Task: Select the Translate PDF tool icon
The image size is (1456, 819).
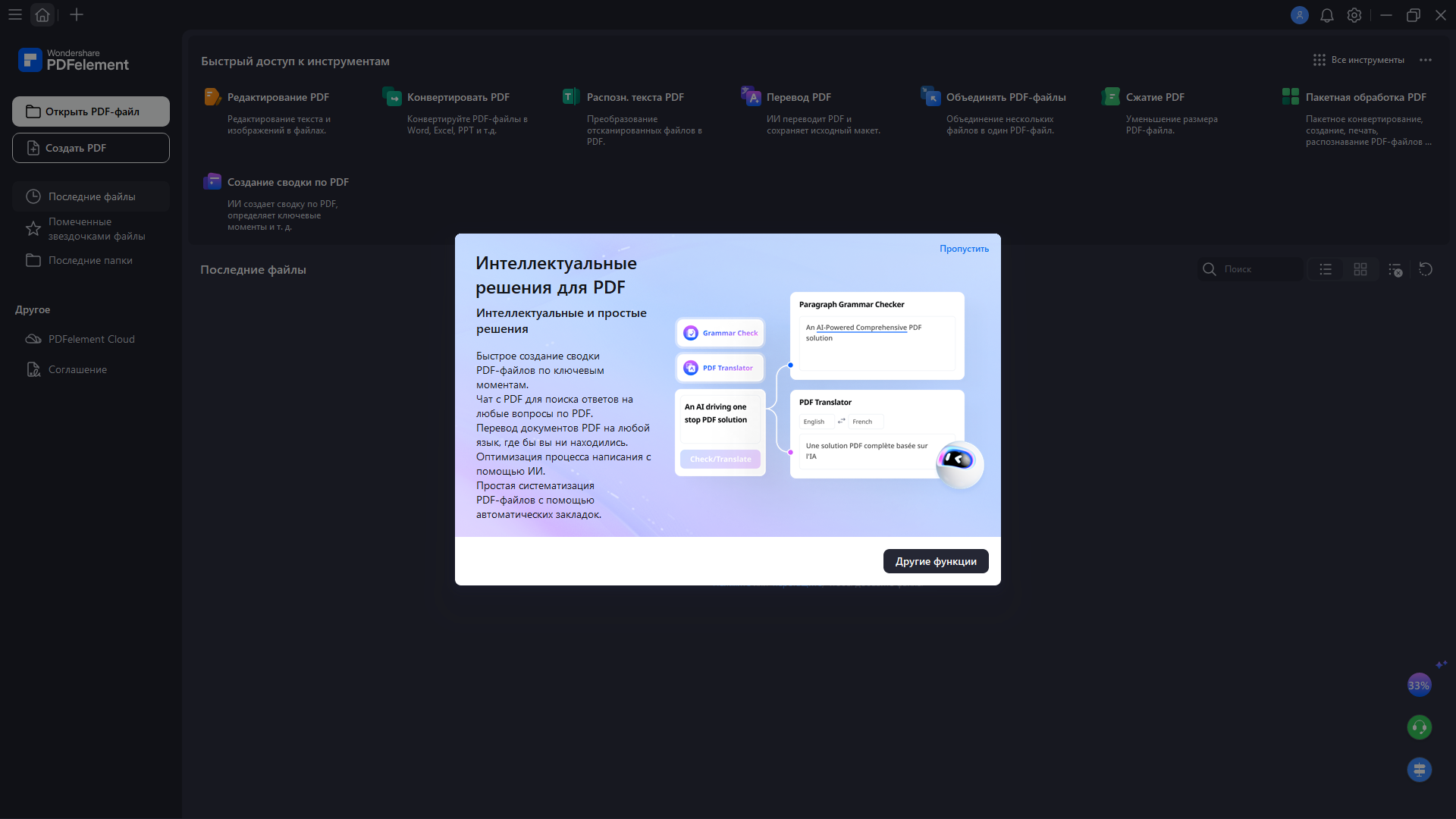Action: 751,97
